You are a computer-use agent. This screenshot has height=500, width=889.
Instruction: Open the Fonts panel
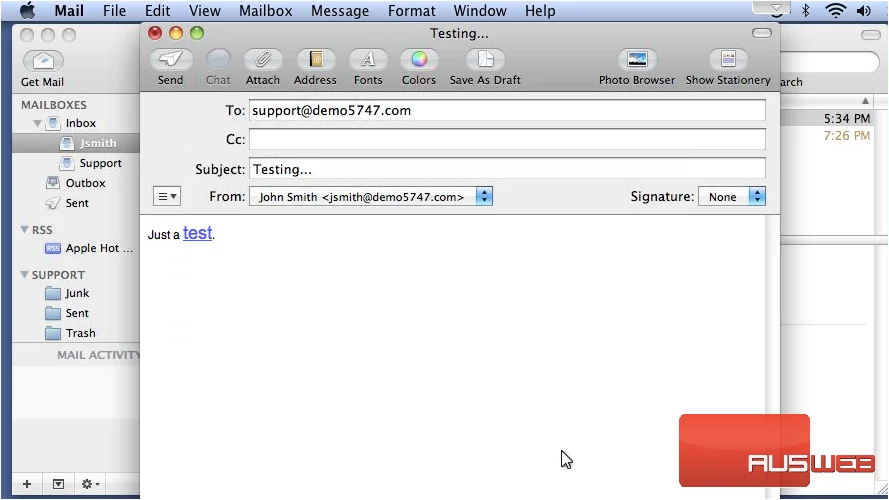(368, 67)
